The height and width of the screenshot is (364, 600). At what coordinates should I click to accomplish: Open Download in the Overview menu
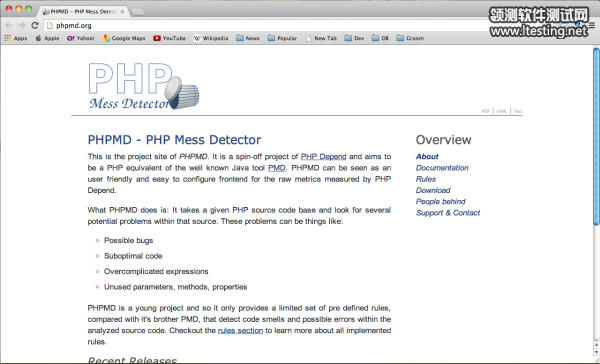point(433,190)
